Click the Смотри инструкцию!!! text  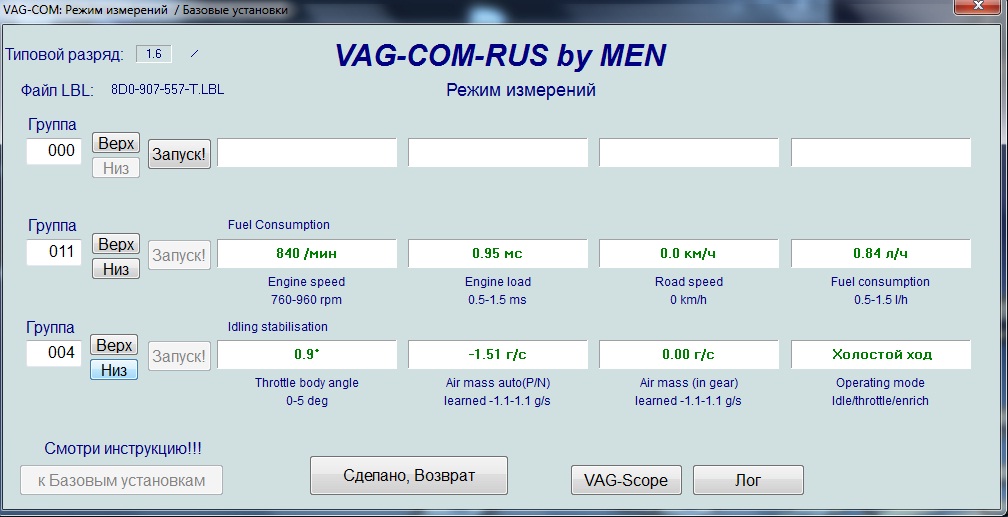[x=123, y=449]
